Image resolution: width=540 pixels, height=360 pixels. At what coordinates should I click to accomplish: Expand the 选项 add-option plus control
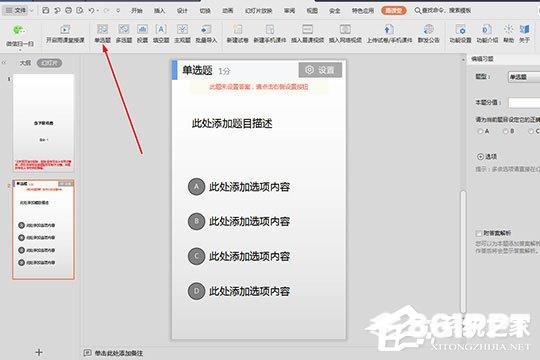point(480,156)
